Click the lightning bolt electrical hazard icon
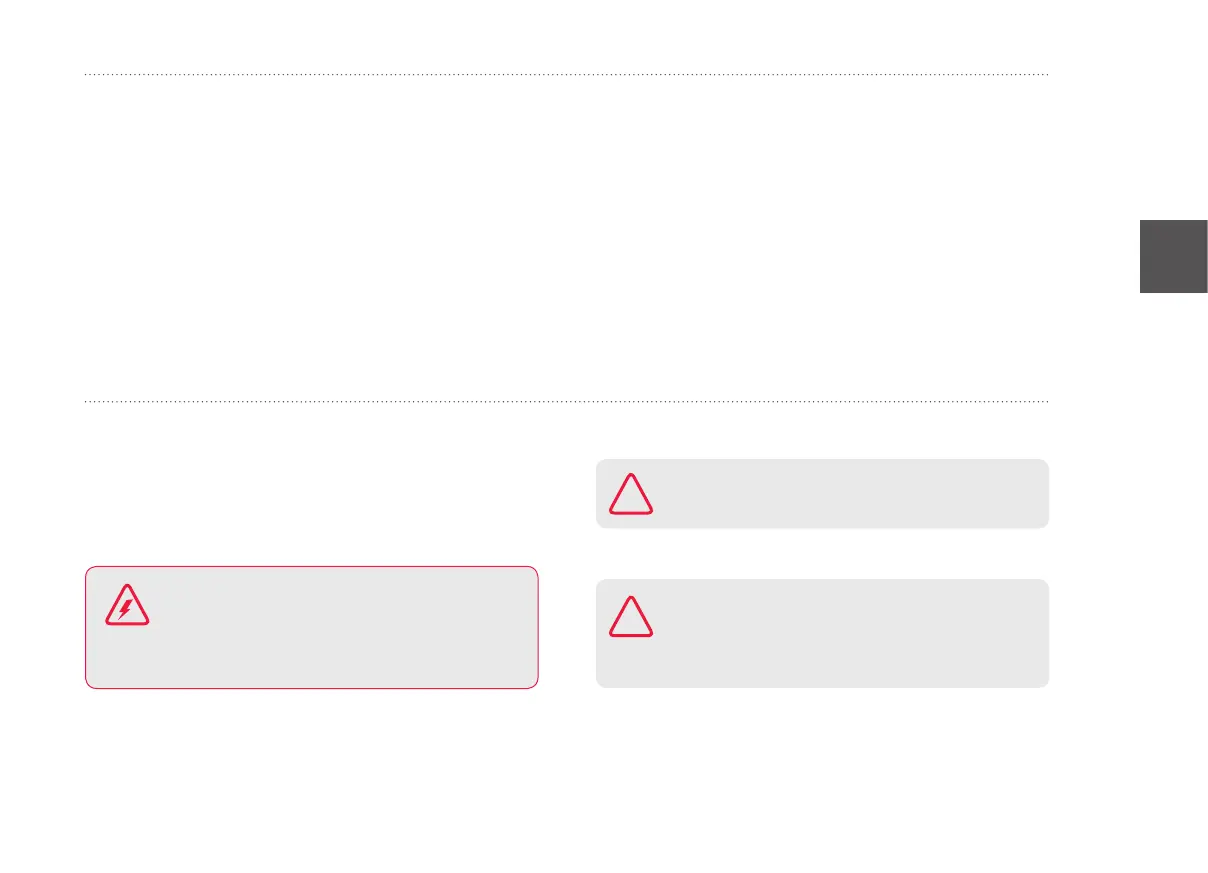The image size is (1208, 873). (127, 606)
